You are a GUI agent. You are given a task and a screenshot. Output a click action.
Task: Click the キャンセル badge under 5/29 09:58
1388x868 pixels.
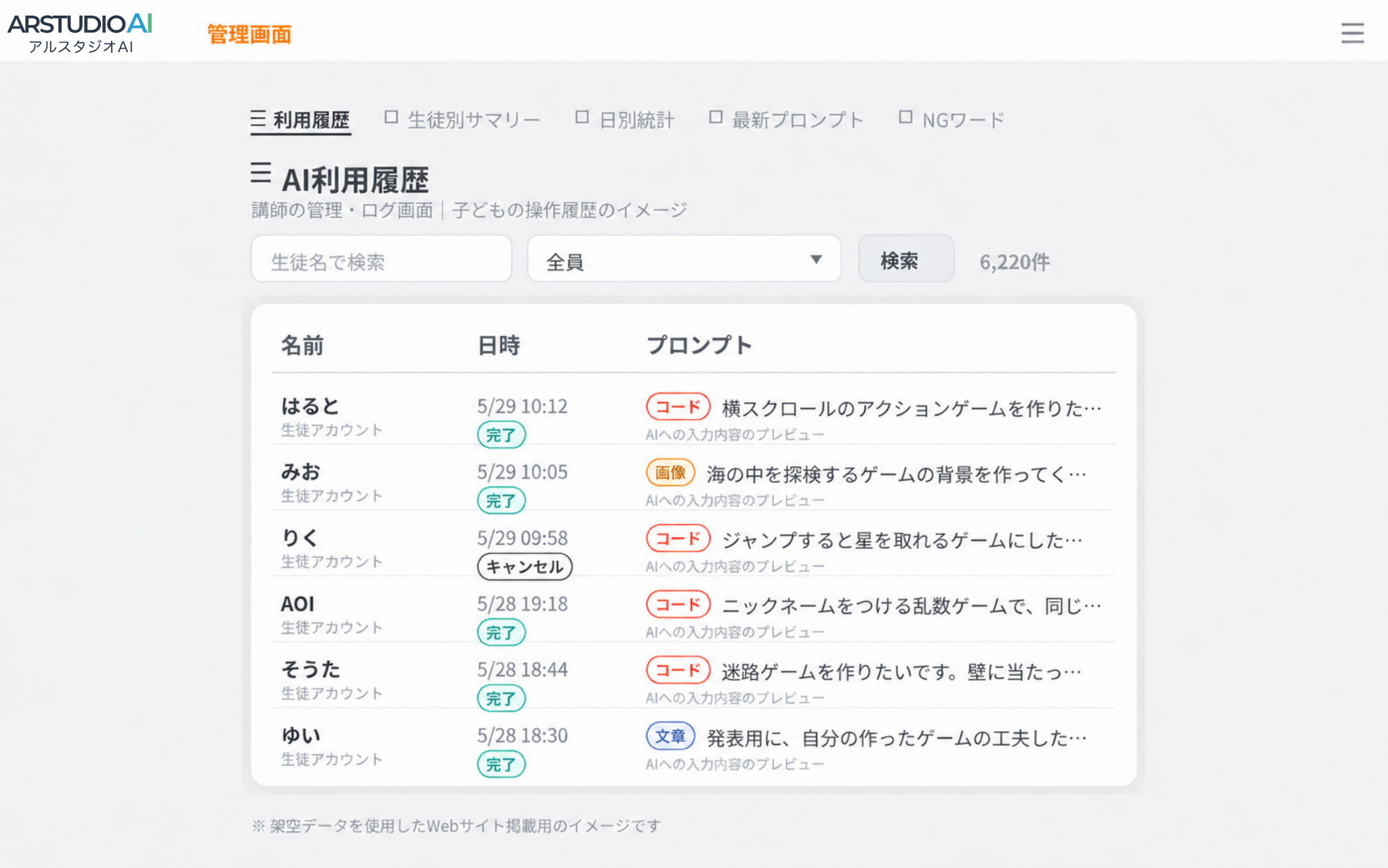(x=525, y=566)
